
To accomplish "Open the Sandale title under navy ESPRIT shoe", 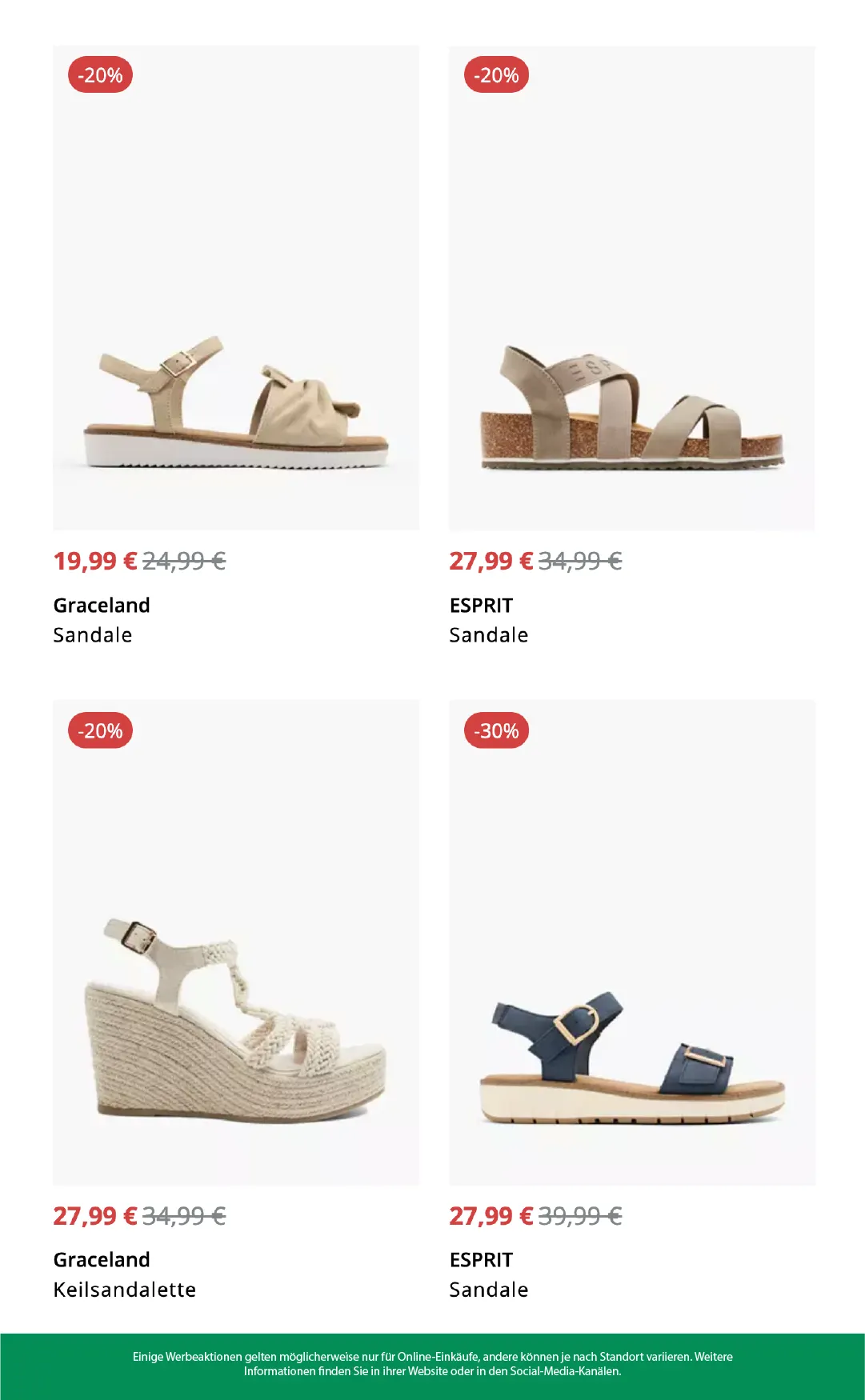I will pos(489,1290).
